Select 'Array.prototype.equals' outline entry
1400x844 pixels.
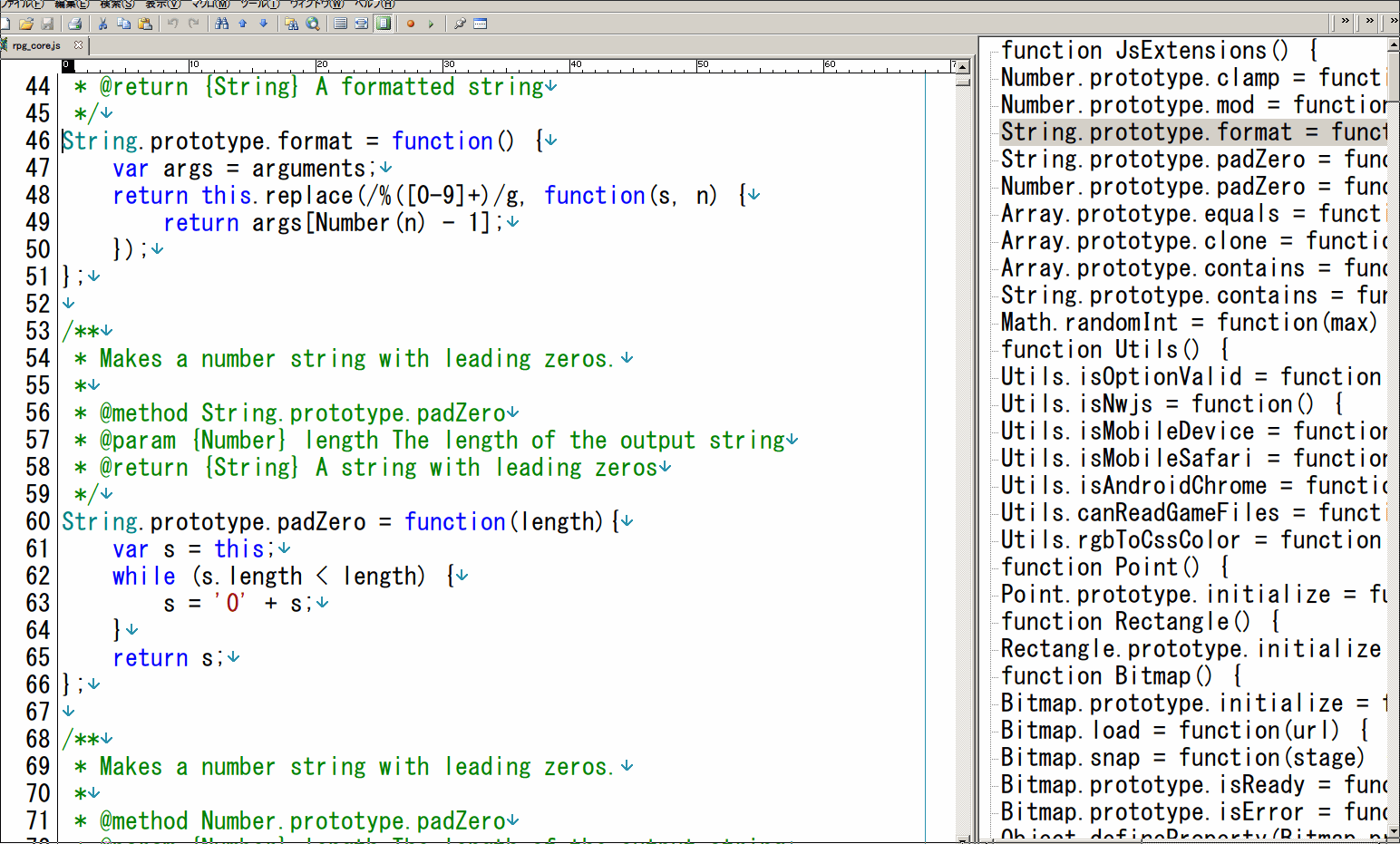point(1192,213)
